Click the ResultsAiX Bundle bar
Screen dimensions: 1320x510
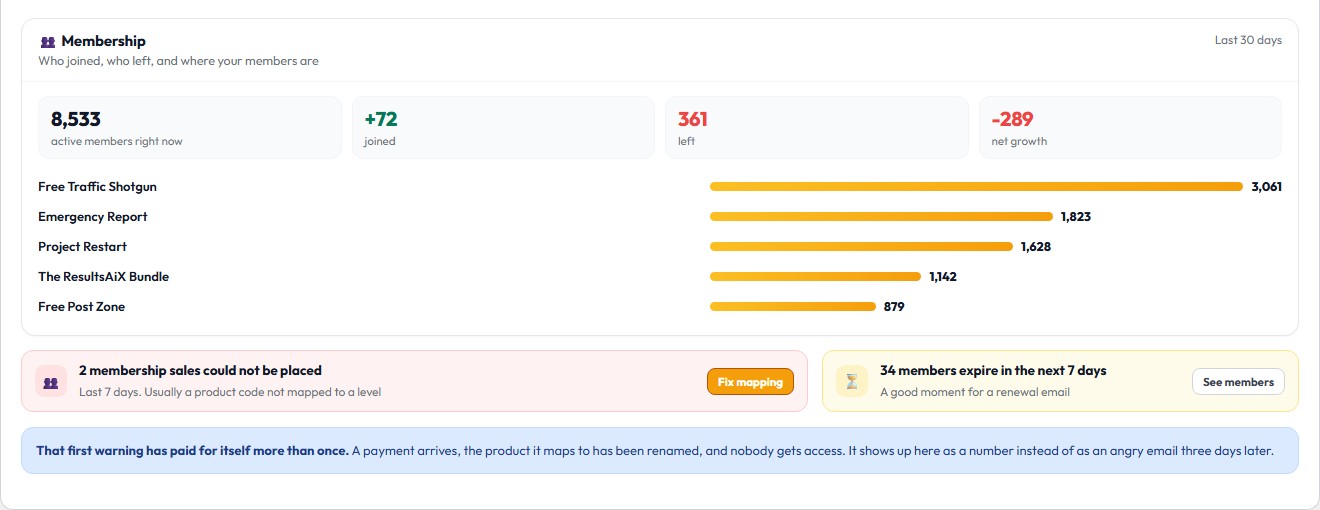(815, 277)
